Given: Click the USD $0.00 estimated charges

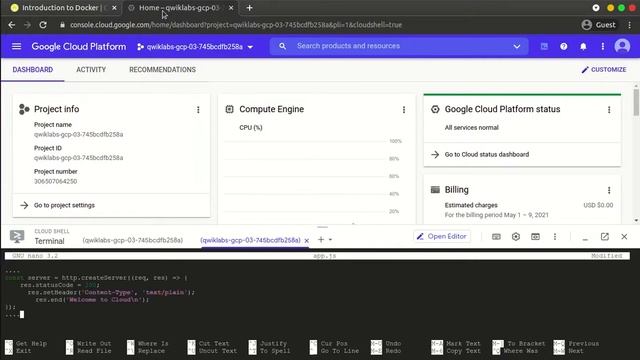Looking at the screenshot, I should (598, 205).
